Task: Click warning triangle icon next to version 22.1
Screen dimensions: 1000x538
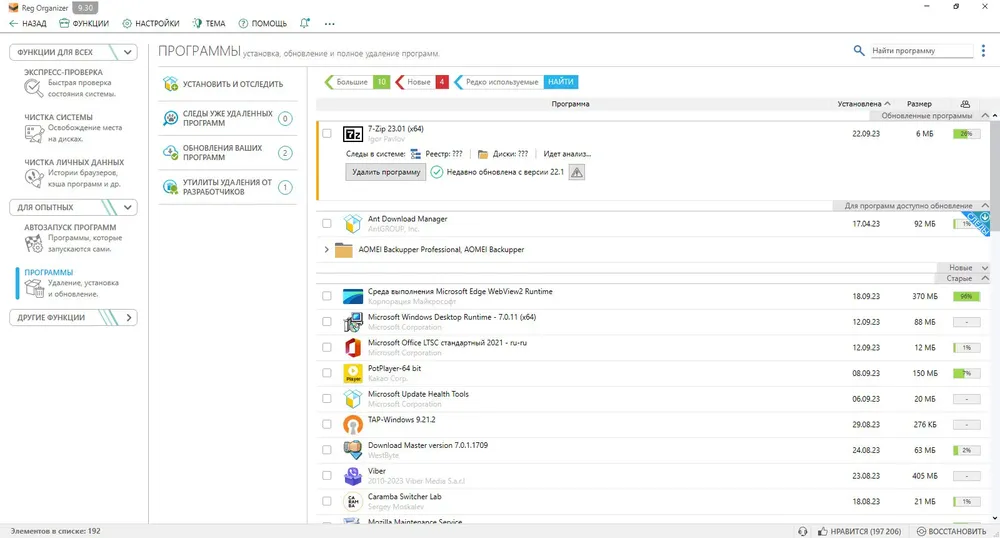Action: click(577, 172)
